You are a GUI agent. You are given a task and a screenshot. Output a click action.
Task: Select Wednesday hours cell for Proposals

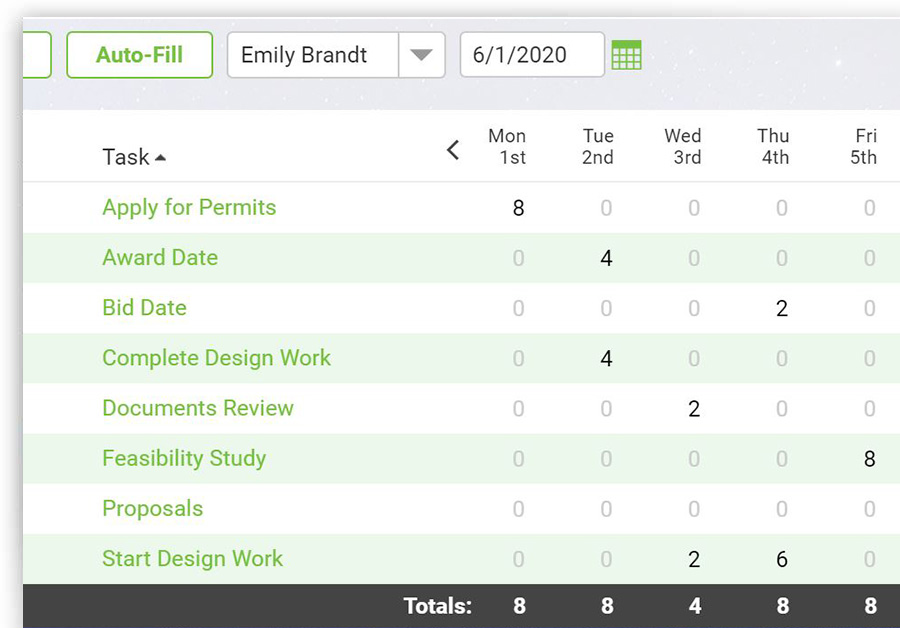click(x=694, y=509)
